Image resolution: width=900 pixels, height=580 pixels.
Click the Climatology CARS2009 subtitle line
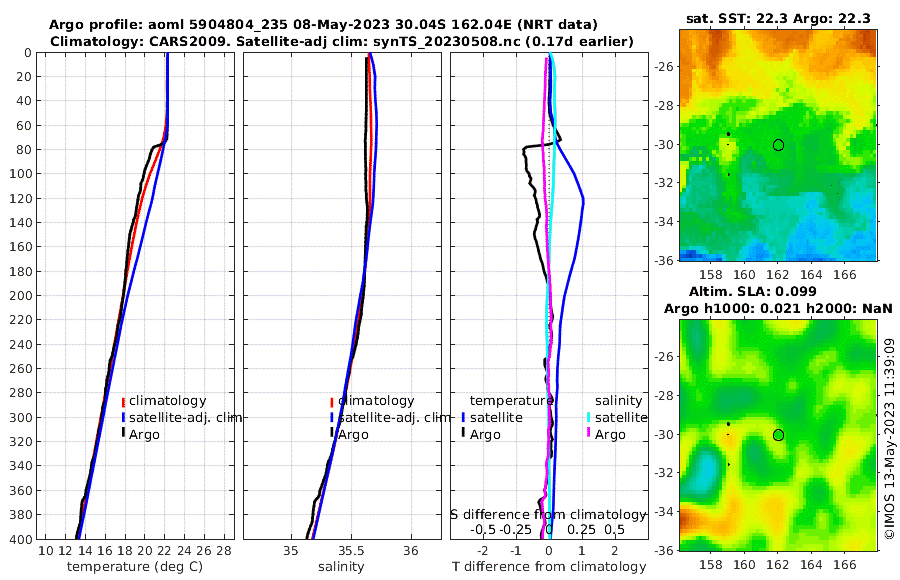click(x=342, y=41)
